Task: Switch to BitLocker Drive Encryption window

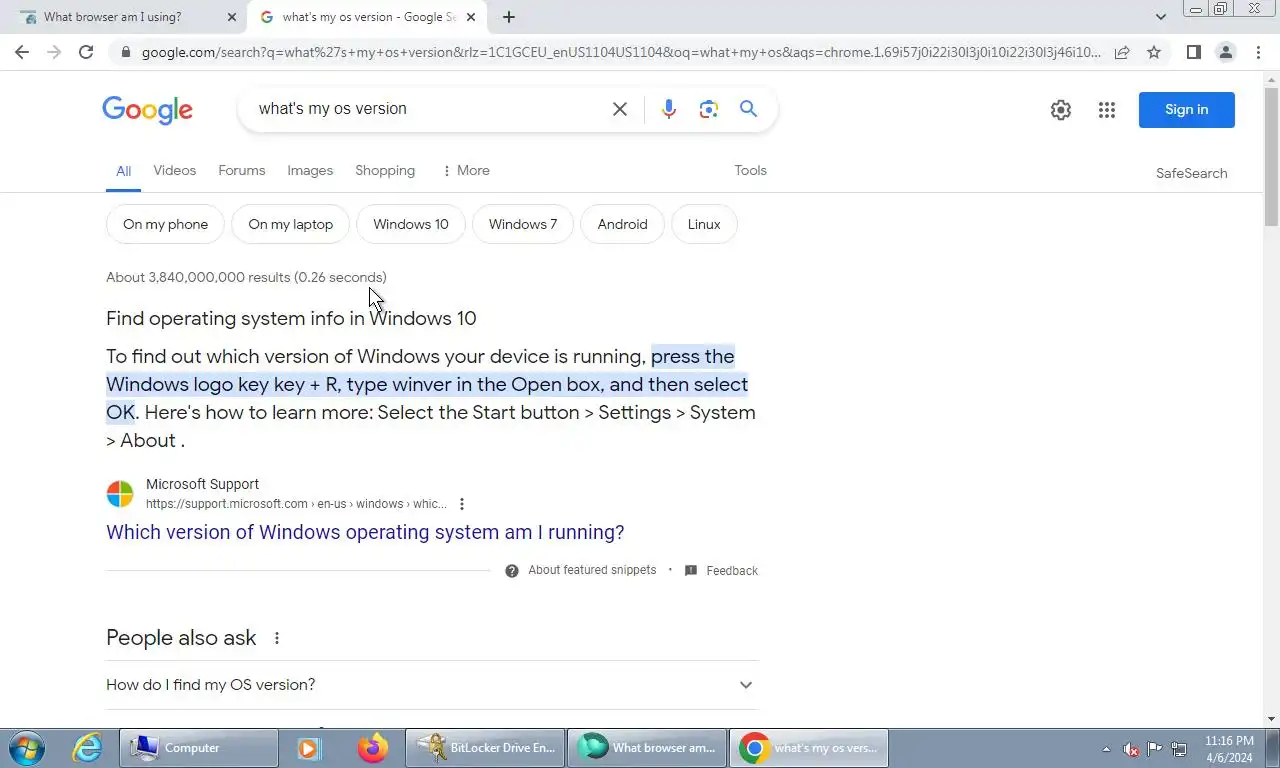Action: pyautogui.click(x=485, y=748)
